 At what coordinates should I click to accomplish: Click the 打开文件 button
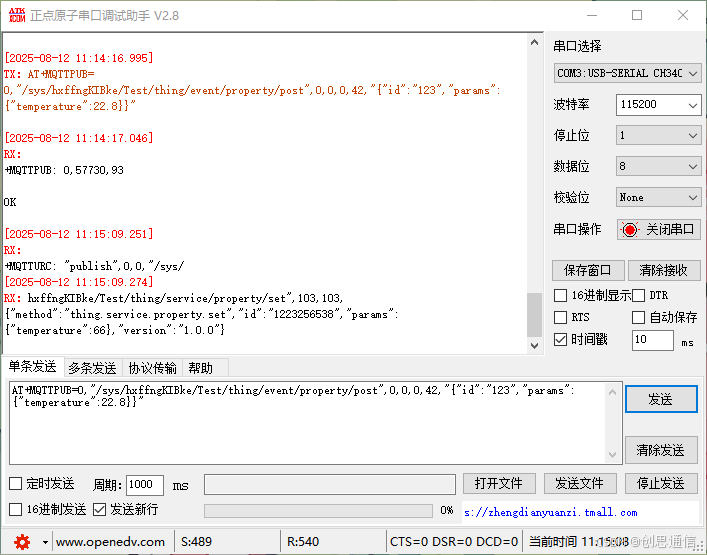coord(499,484)
